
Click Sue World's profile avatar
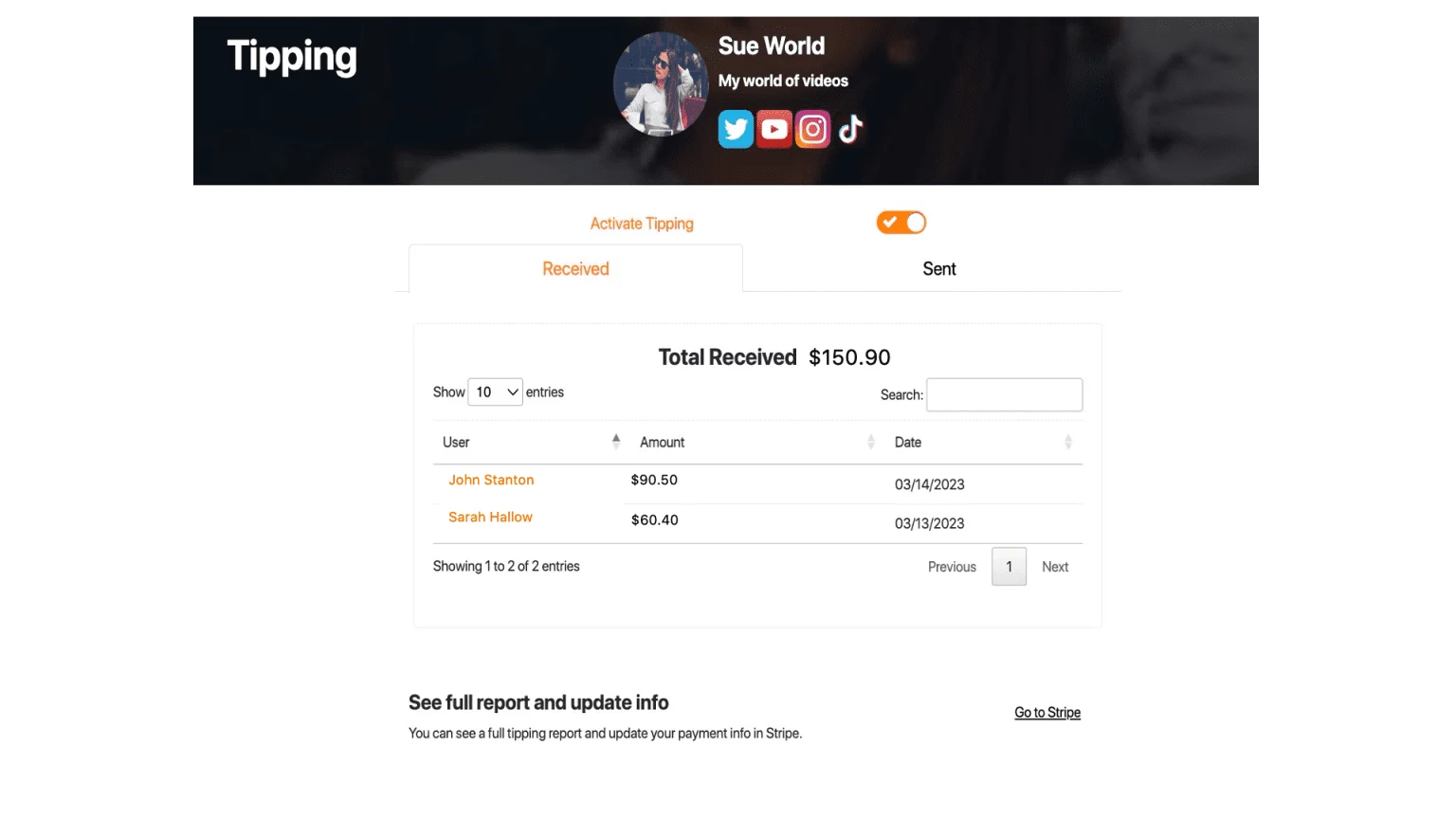[661, 83]
